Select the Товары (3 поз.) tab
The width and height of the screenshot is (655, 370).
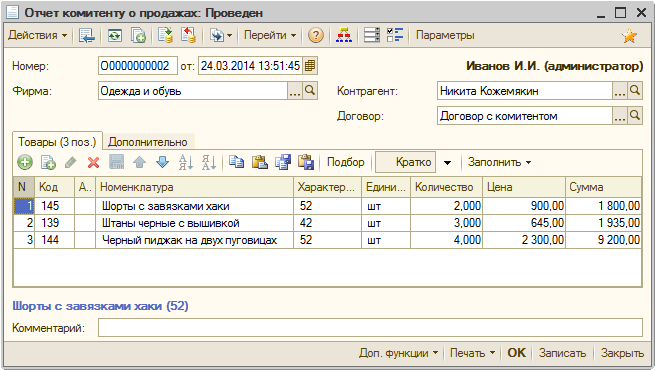[57, 142]
